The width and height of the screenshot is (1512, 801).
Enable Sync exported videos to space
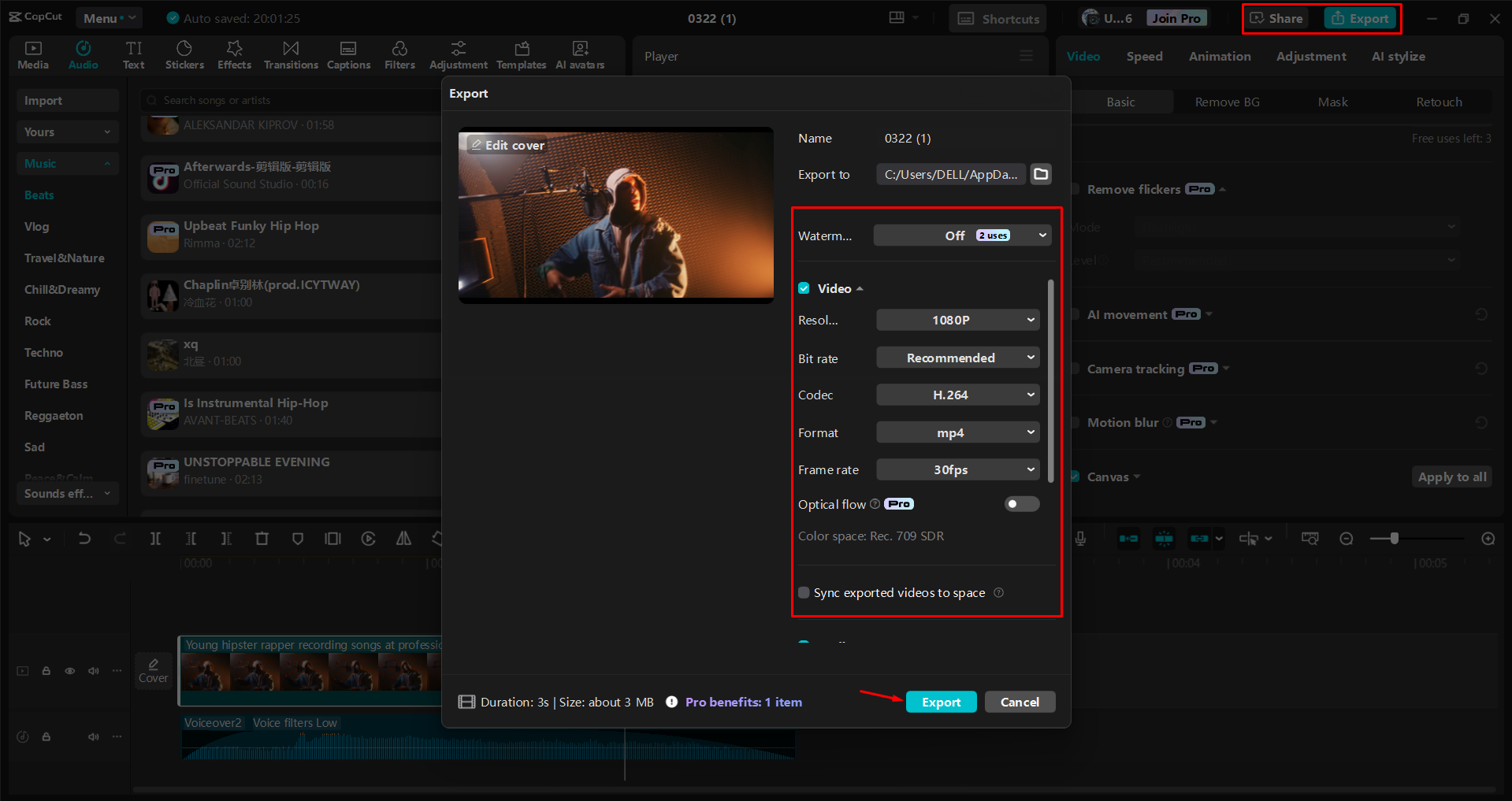(x=804, y=592)
